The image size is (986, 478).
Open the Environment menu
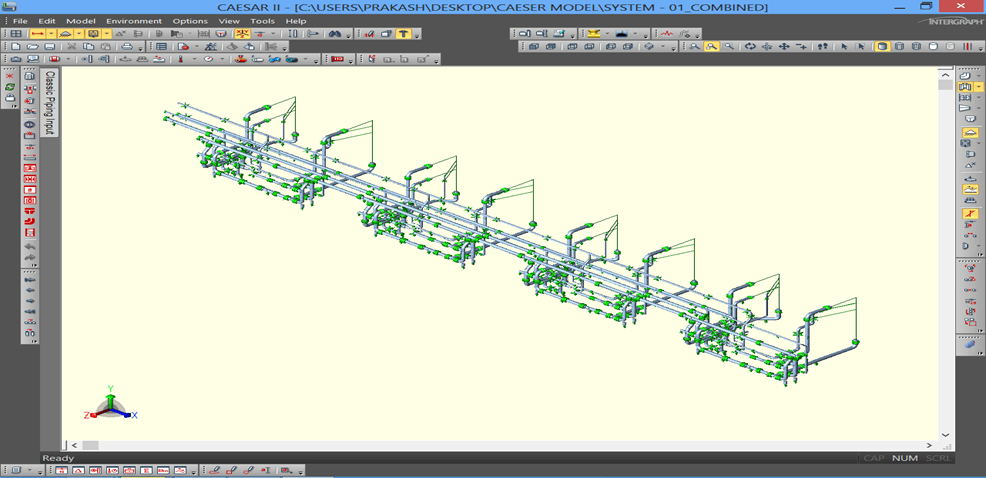tap(133, 21)
